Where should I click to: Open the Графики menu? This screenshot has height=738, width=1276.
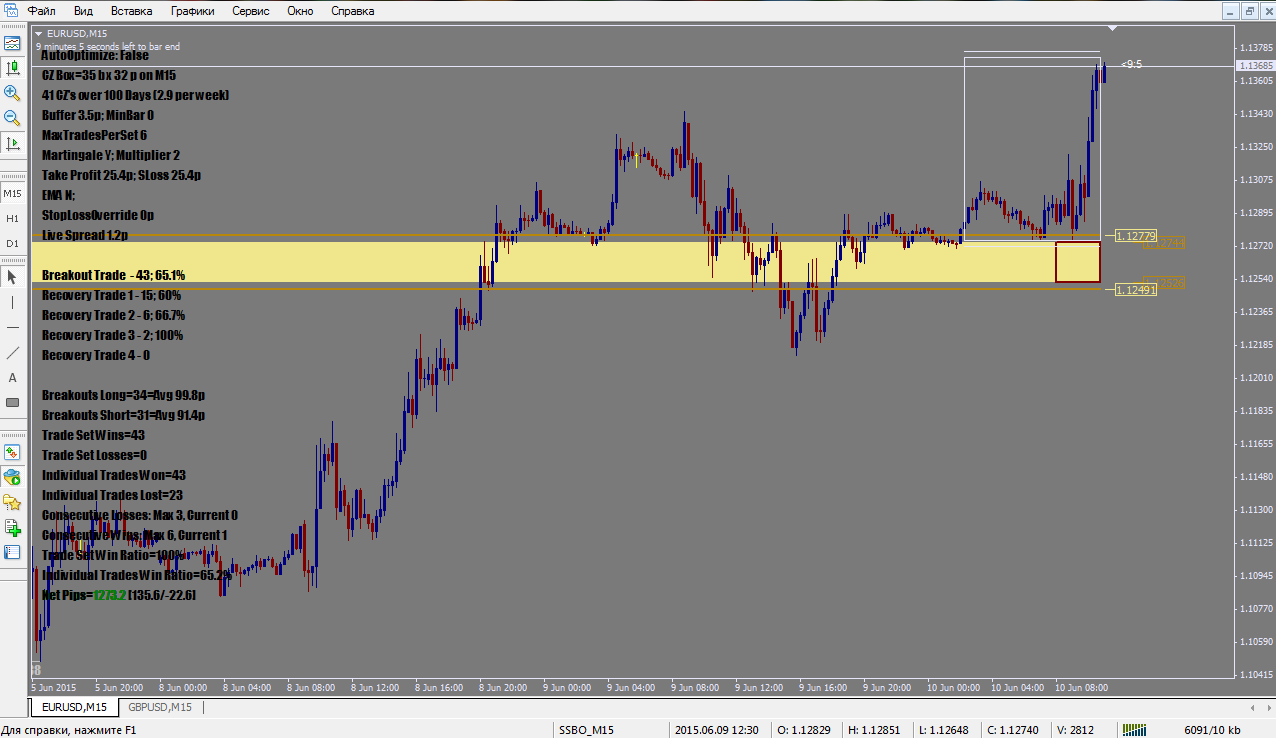coord(192,11)
